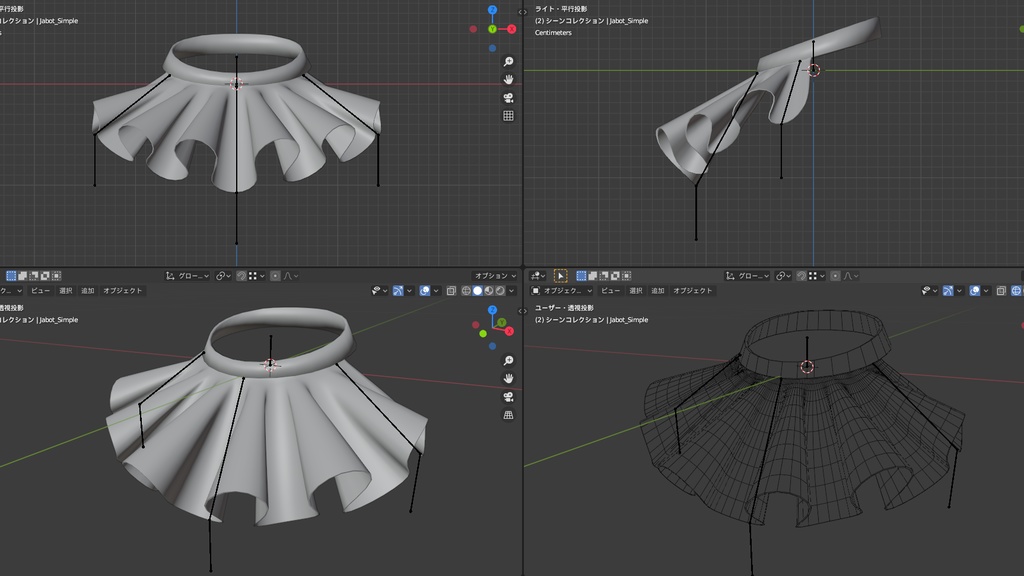Switch to rendered viewport shading mode
Viewport: 1024px width, 576px height.
tap(499, 290)
